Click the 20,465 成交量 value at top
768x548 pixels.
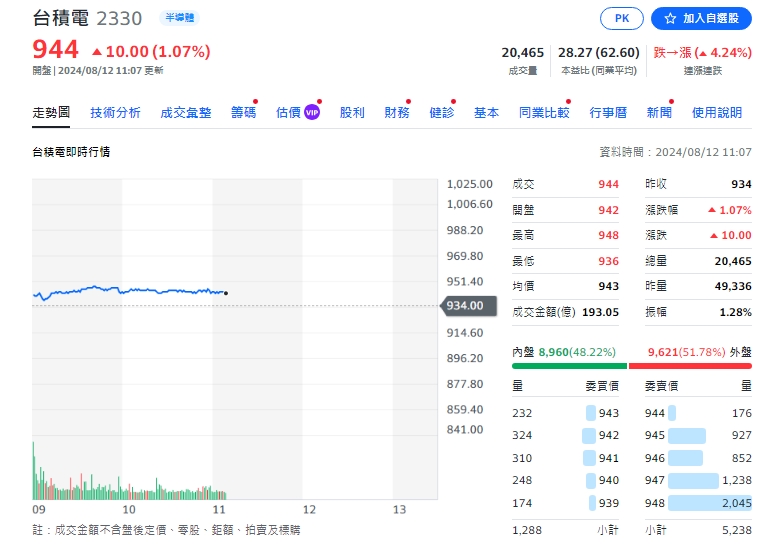[x=522, y=52]
